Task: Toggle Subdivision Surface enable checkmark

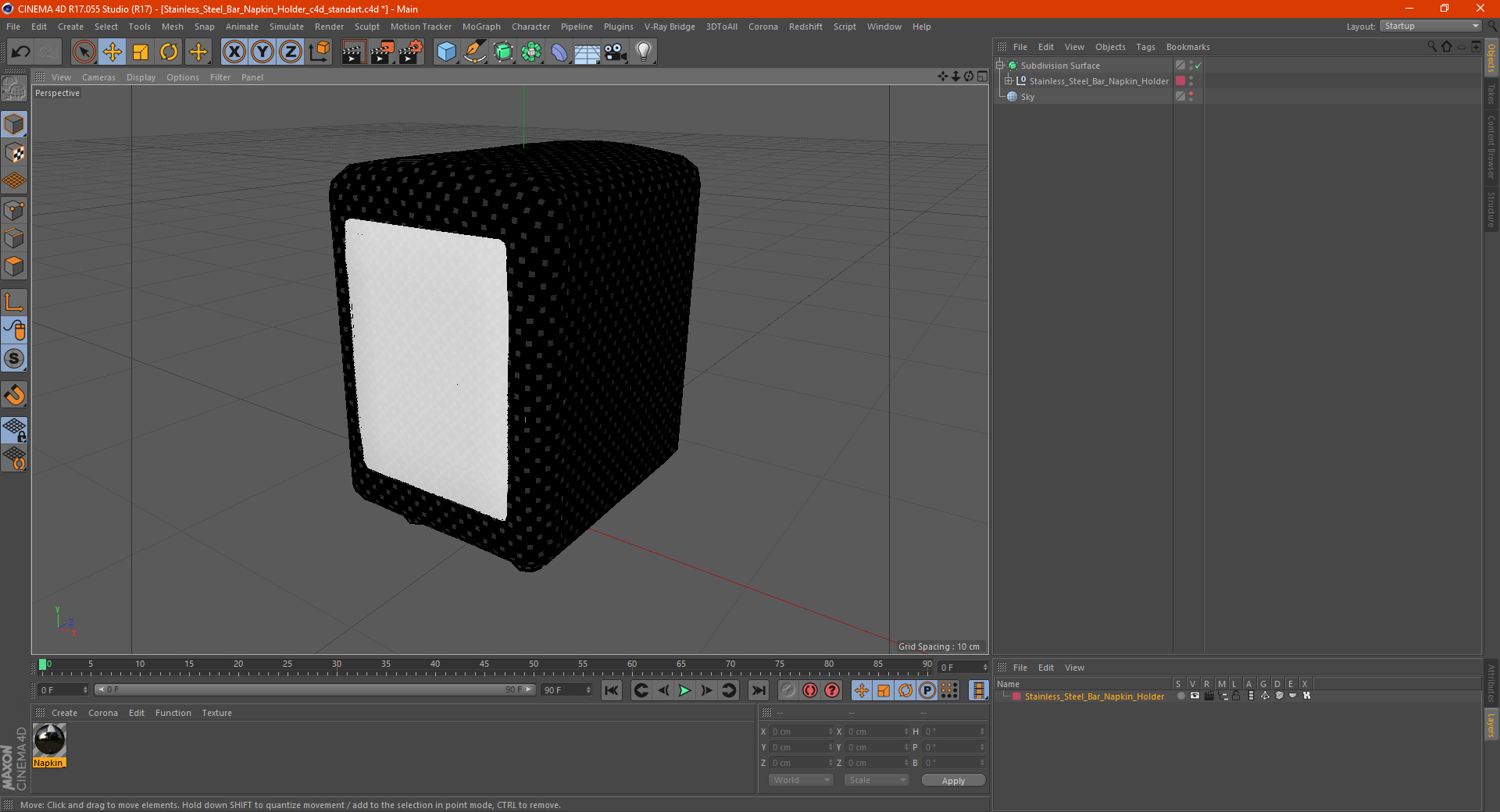Action: point(1198,66)
